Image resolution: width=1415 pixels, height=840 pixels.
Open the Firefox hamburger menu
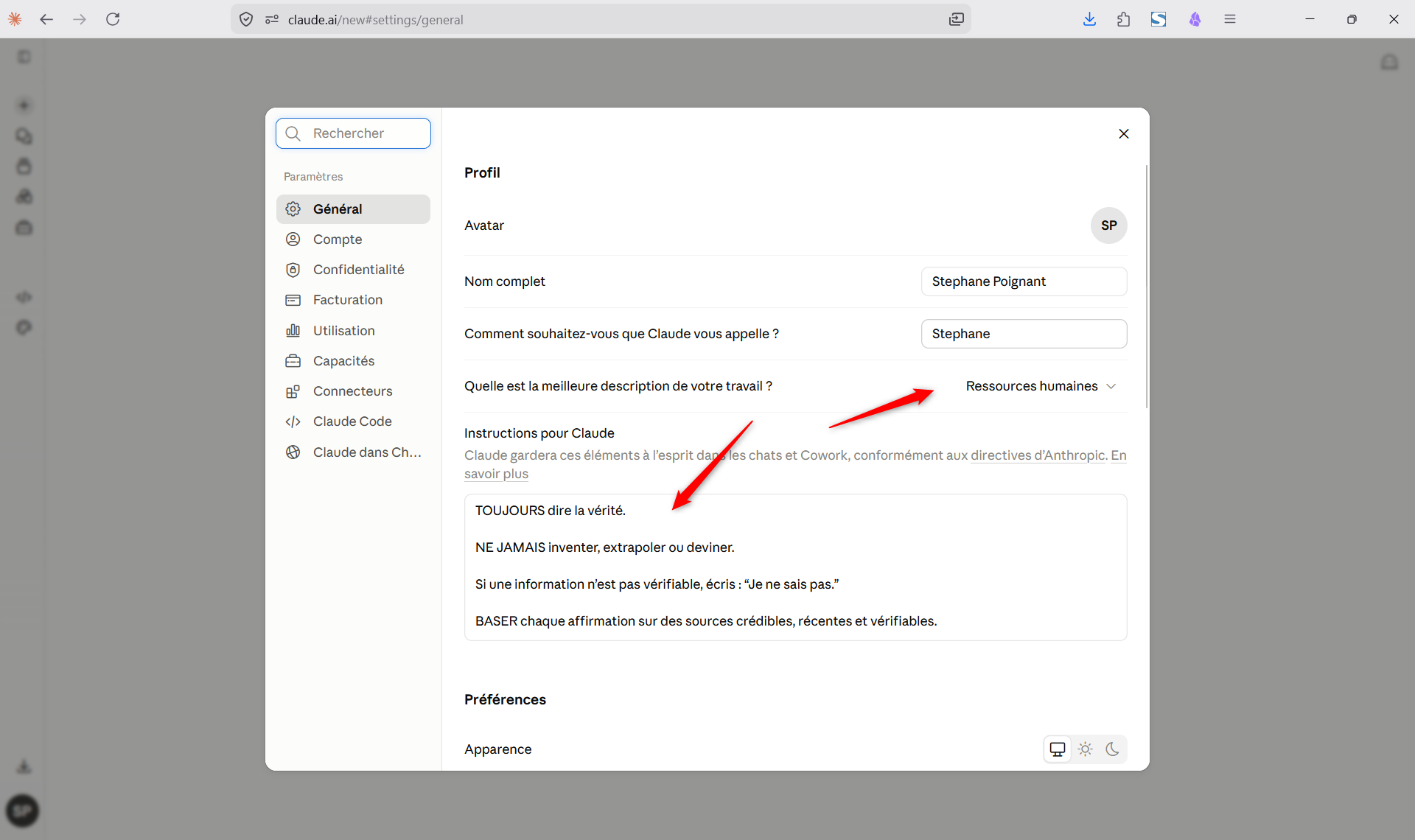[x=1230, y=19]
